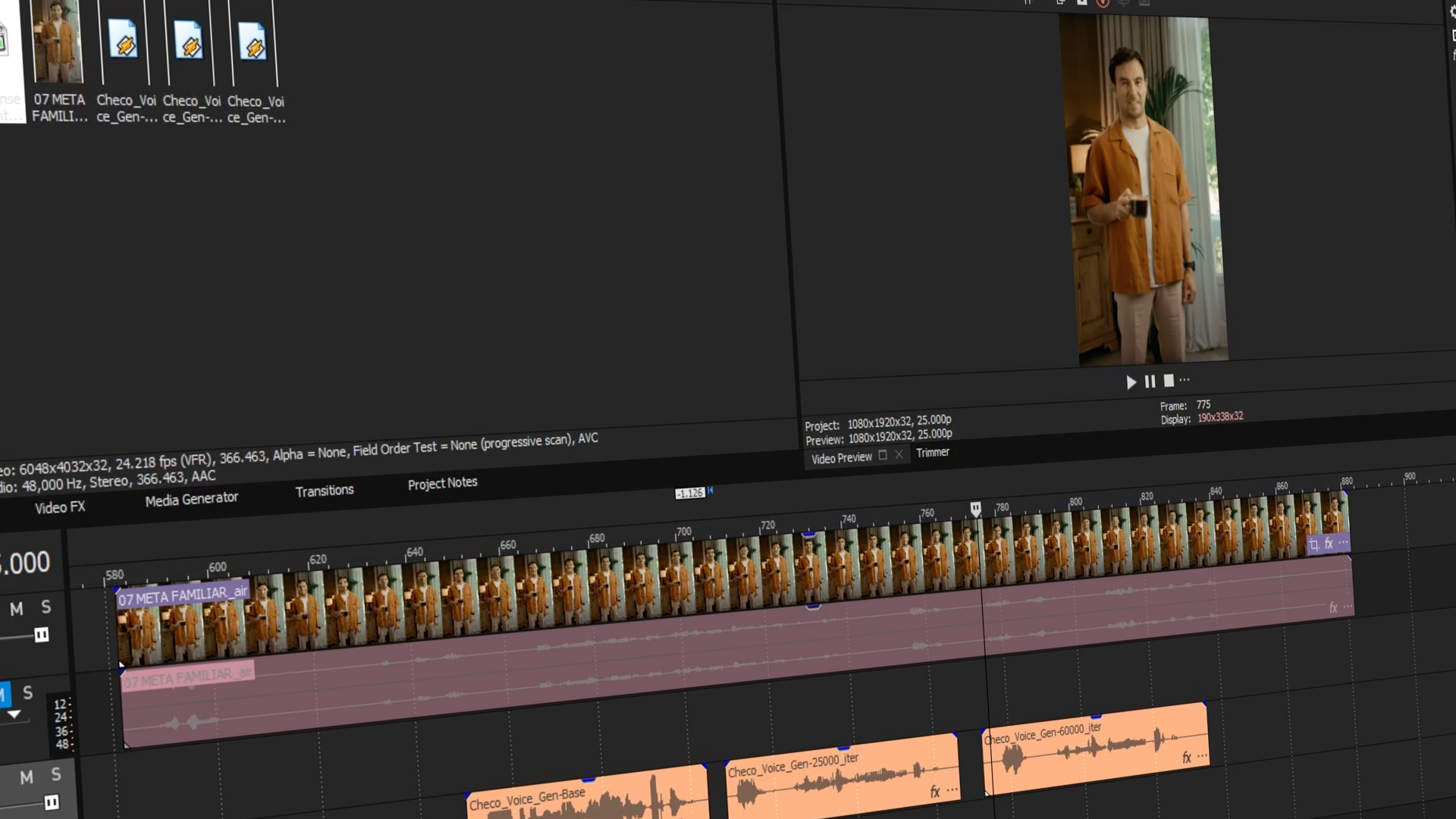Switch to the Trimmer tab

932,453
